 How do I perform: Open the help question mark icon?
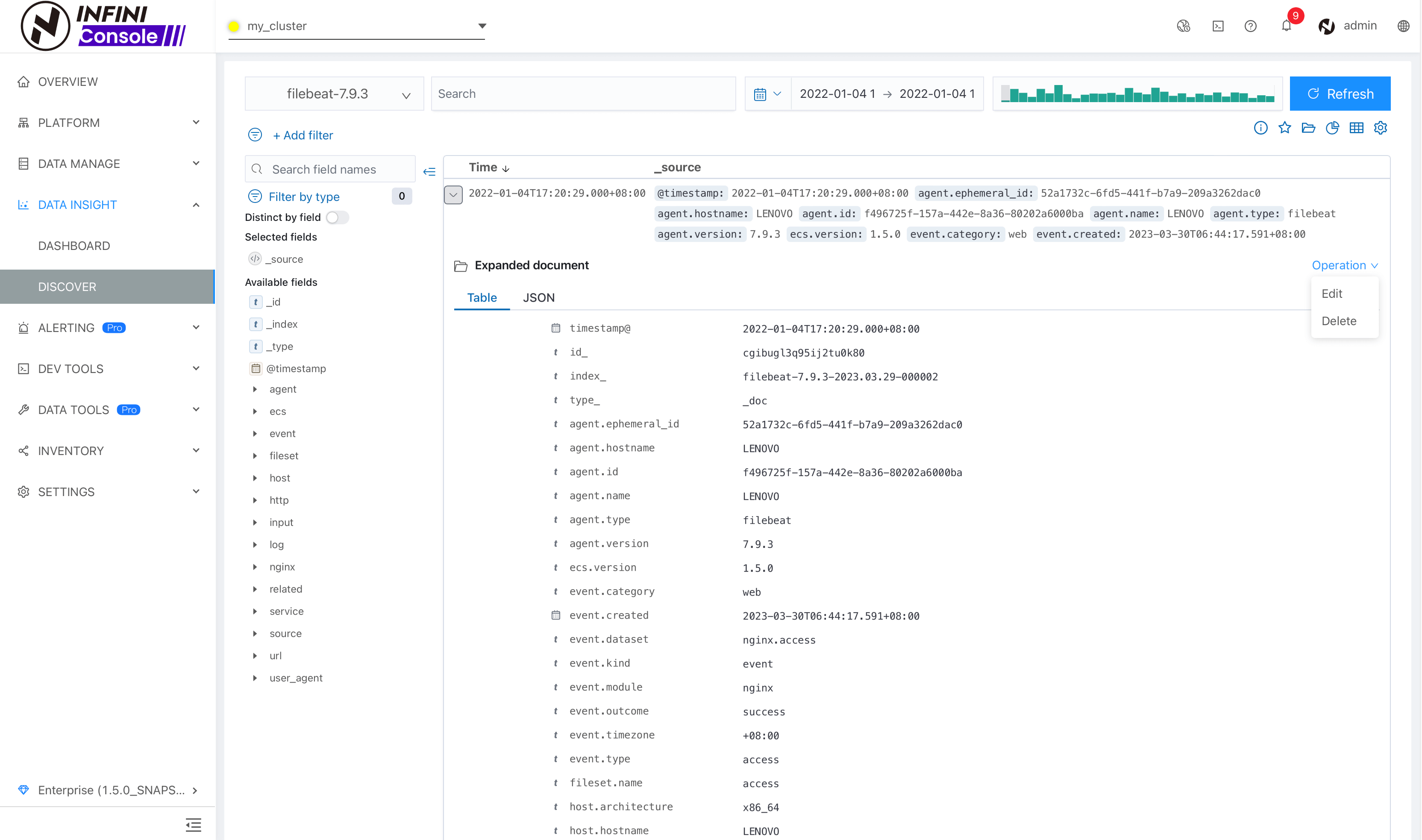(1251, 26)
